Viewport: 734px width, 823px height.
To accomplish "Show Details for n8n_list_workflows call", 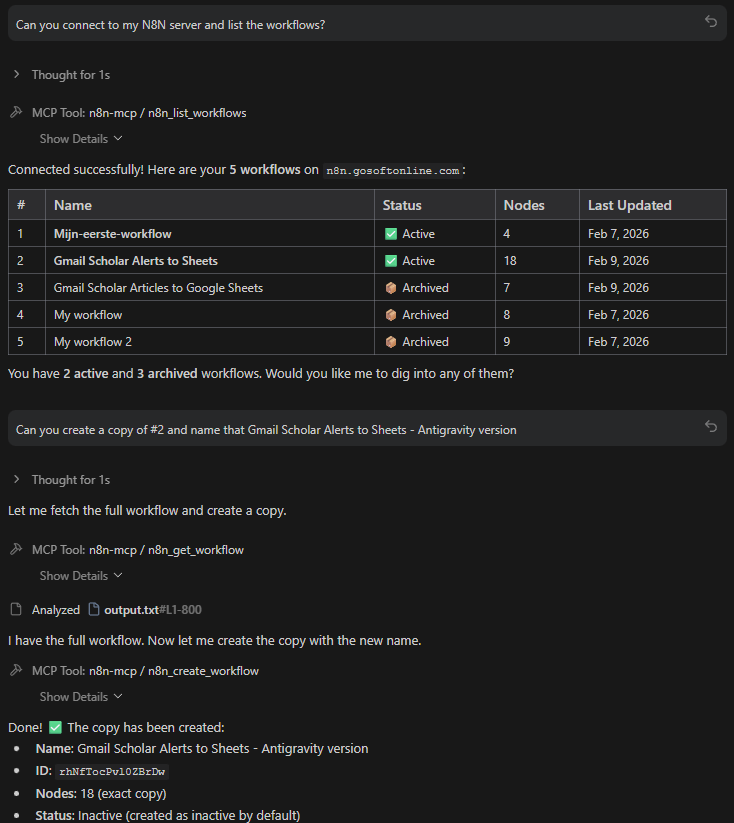I will point(81,139).
